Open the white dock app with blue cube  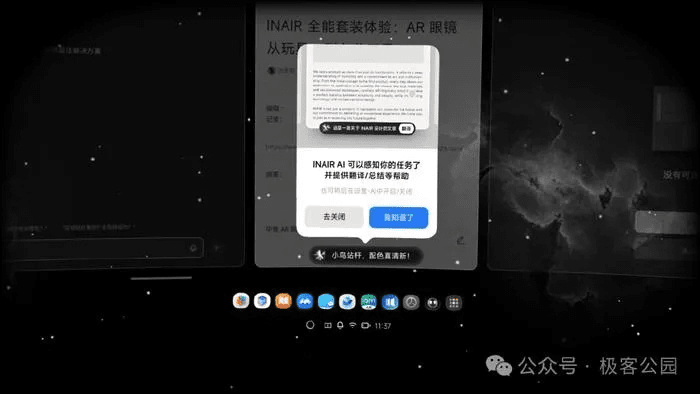click(x=262, y=301)
